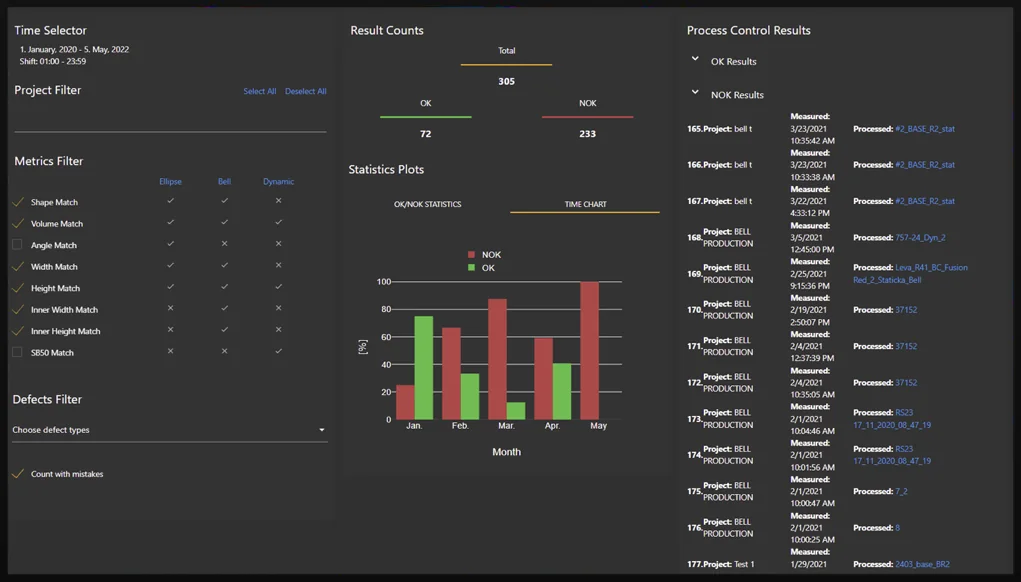This screenshot has height=582, width=1021.
Task: Click Height Match Bell check mark
Action: (224, 286)
